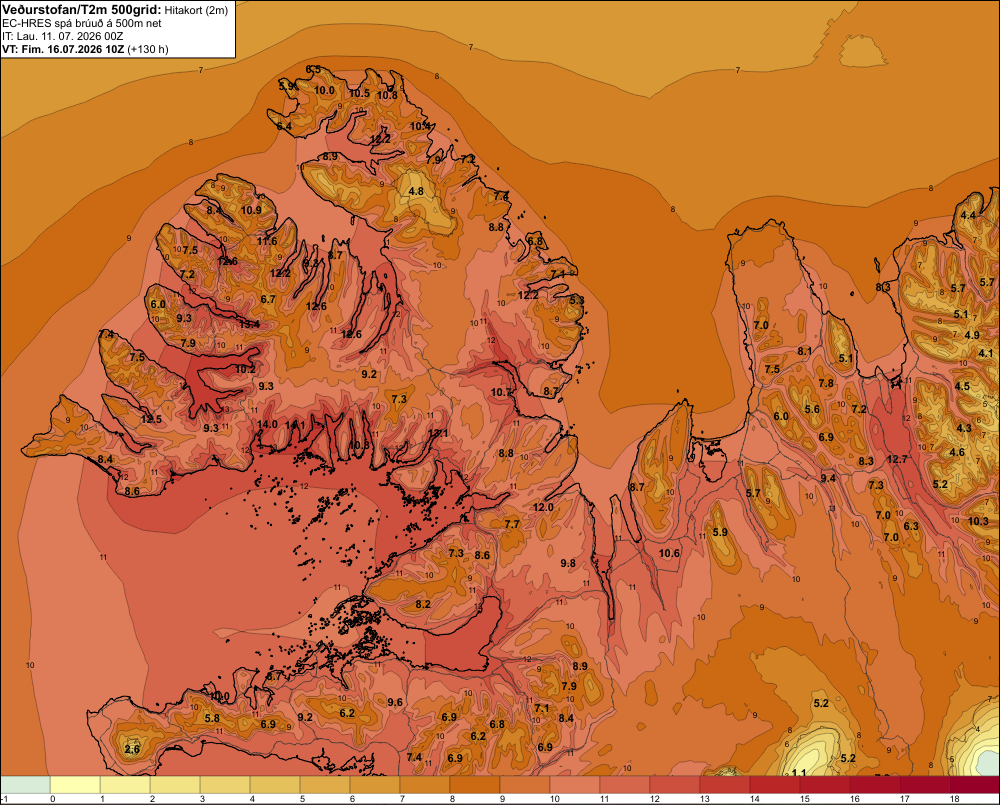Screen dimensions: 1000x805
Task: Click the temperature value 10.8
Action: (x=387, y=95)
